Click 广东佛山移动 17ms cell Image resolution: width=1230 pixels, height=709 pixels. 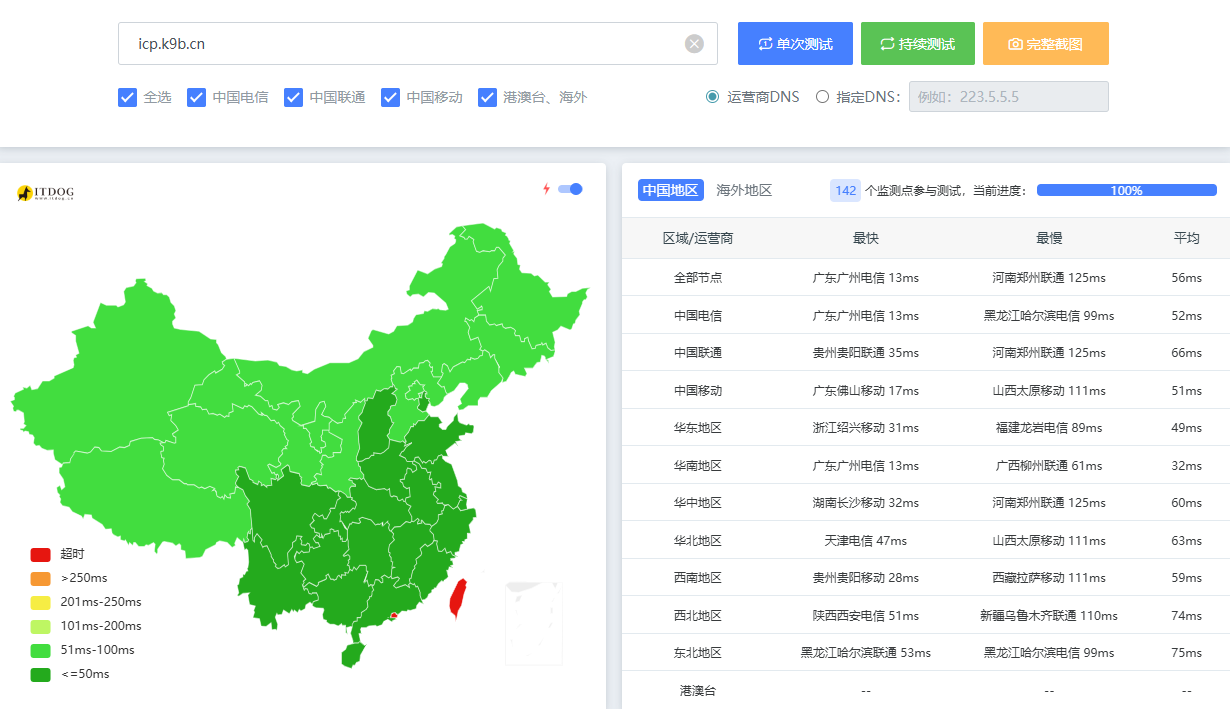[x=865, y=390]
